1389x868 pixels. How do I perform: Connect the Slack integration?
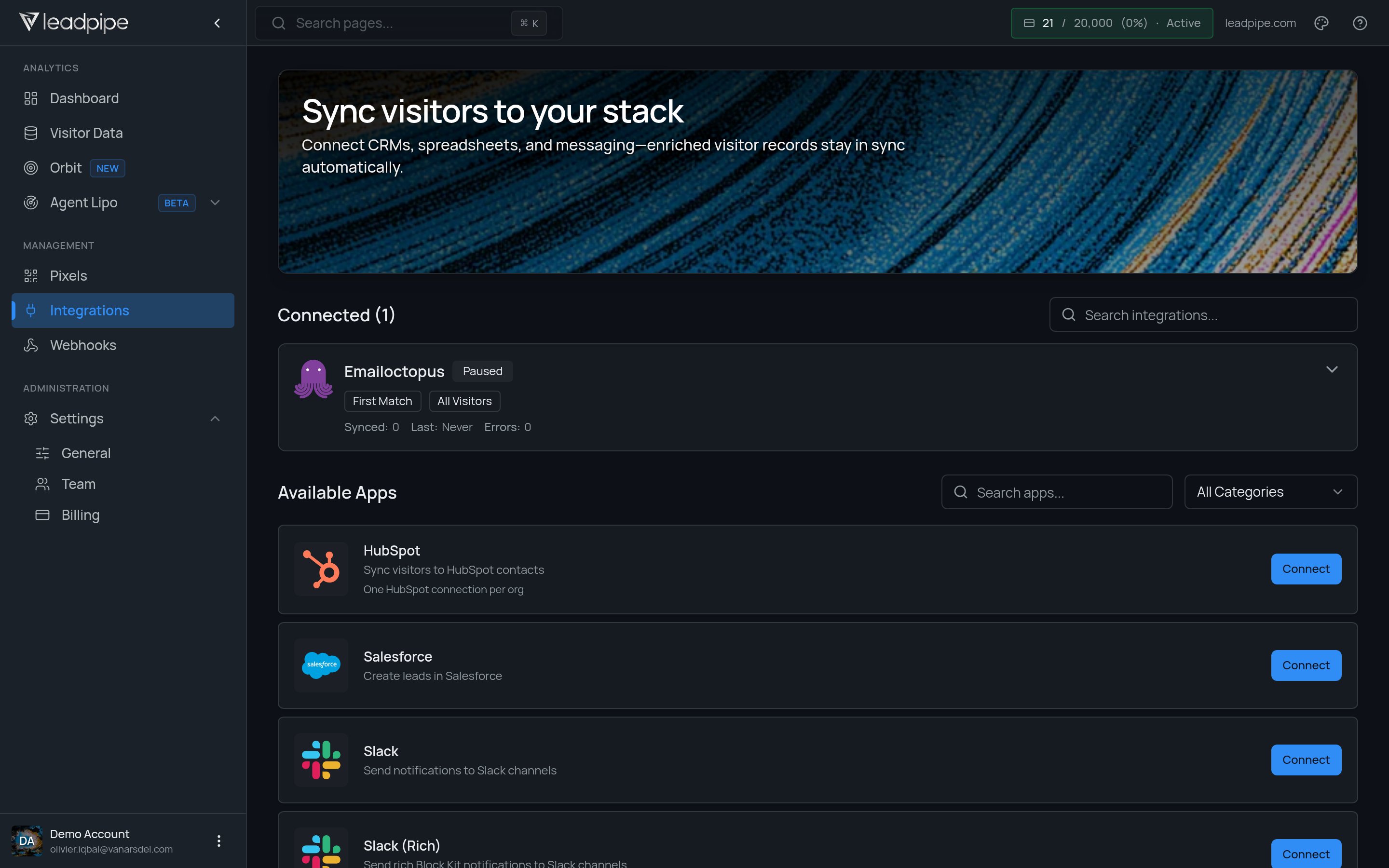(1306, 759)
